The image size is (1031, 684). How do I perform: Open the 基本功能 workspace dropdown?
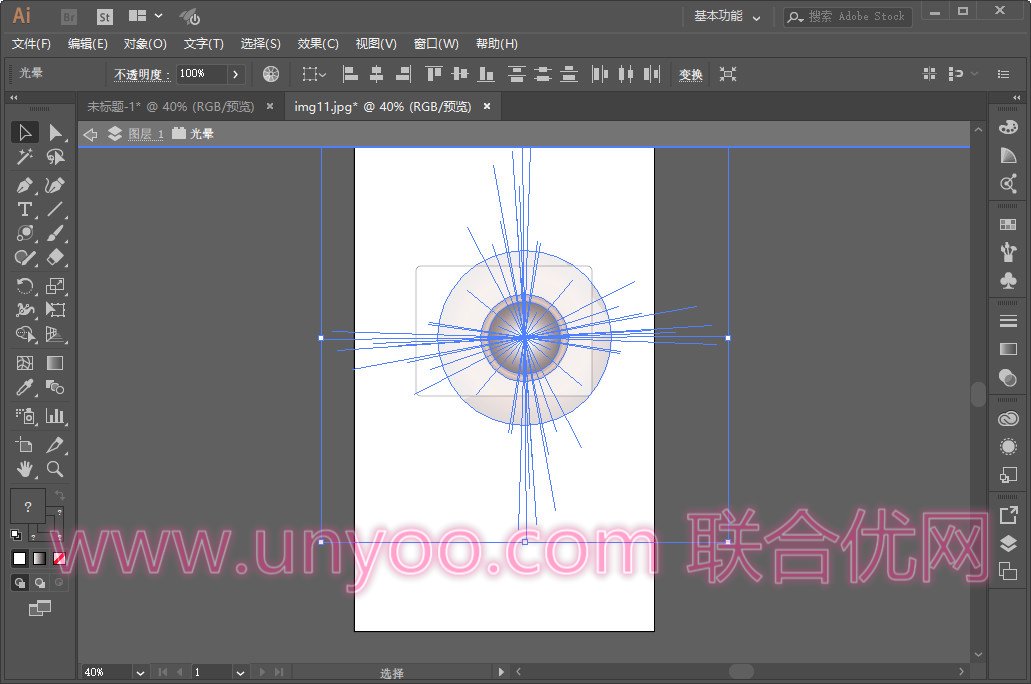[x=727, y=17]
